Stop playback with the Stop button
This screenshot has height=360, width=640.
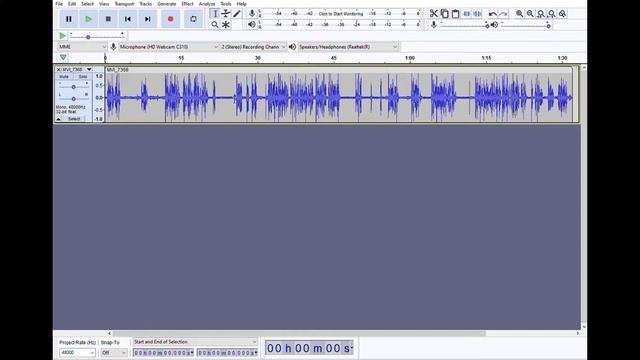pyautogui.click(x=108, y=19)
